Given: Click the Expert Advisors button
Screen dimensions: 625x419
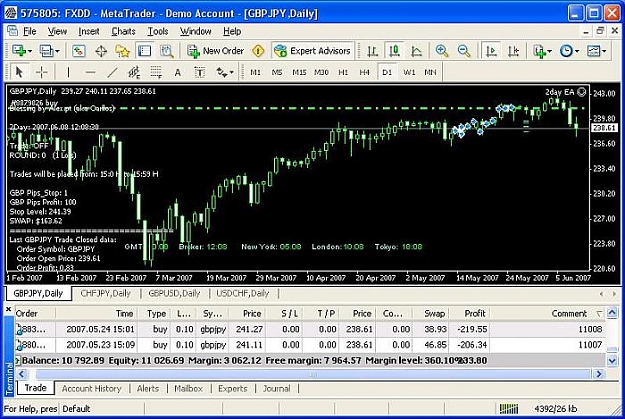Looking at the screenshot, I should point(312,51).
